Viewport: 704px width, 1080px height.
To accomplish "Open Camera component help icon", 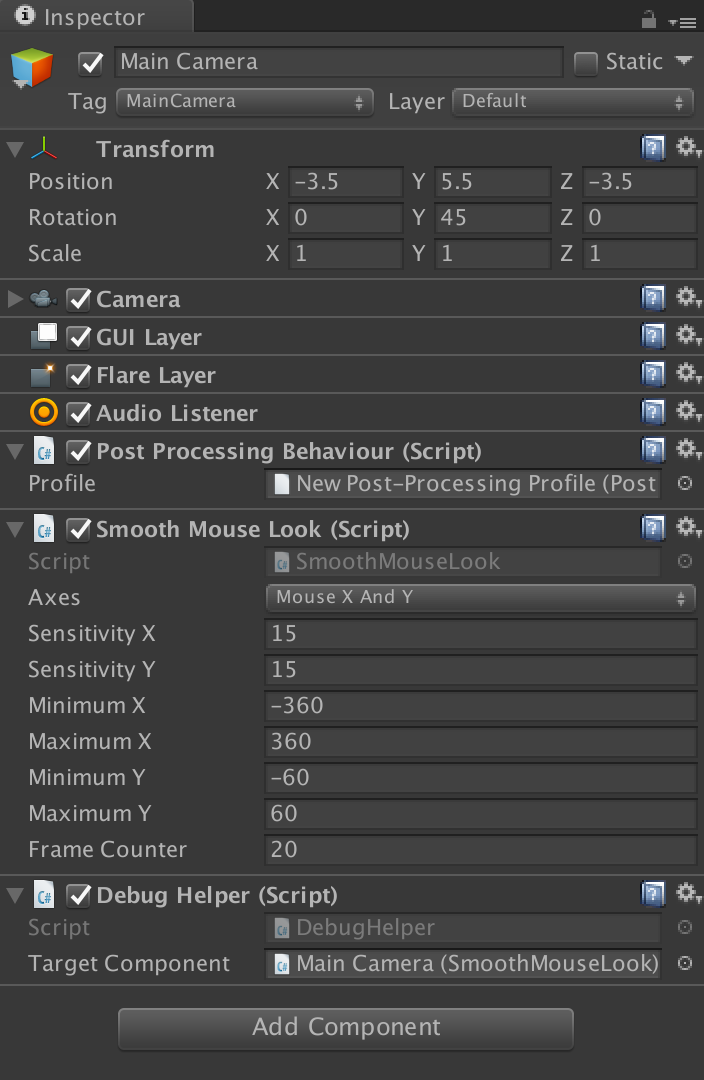I will click(x=653, y=298).
